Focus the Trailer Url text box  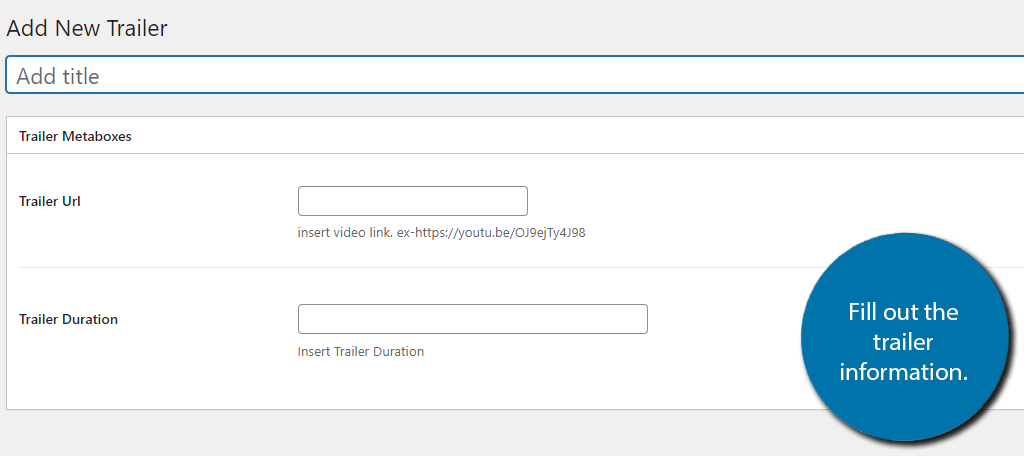pos(413,201)
